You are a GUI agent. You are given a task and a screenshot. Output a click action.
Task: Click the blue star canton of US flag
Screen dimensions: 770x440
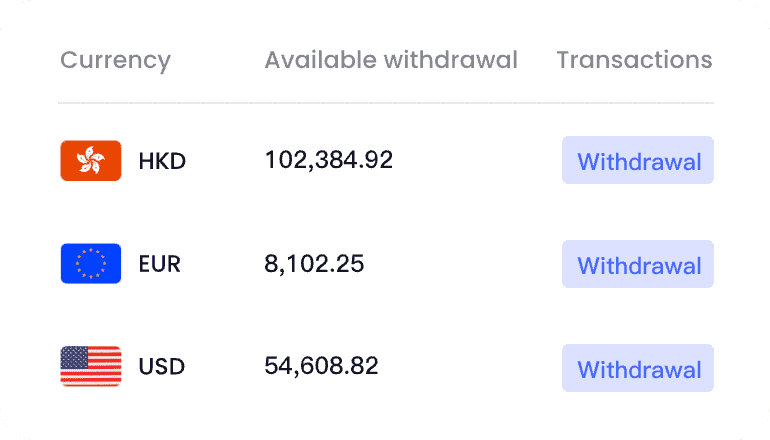click(74, 358)
